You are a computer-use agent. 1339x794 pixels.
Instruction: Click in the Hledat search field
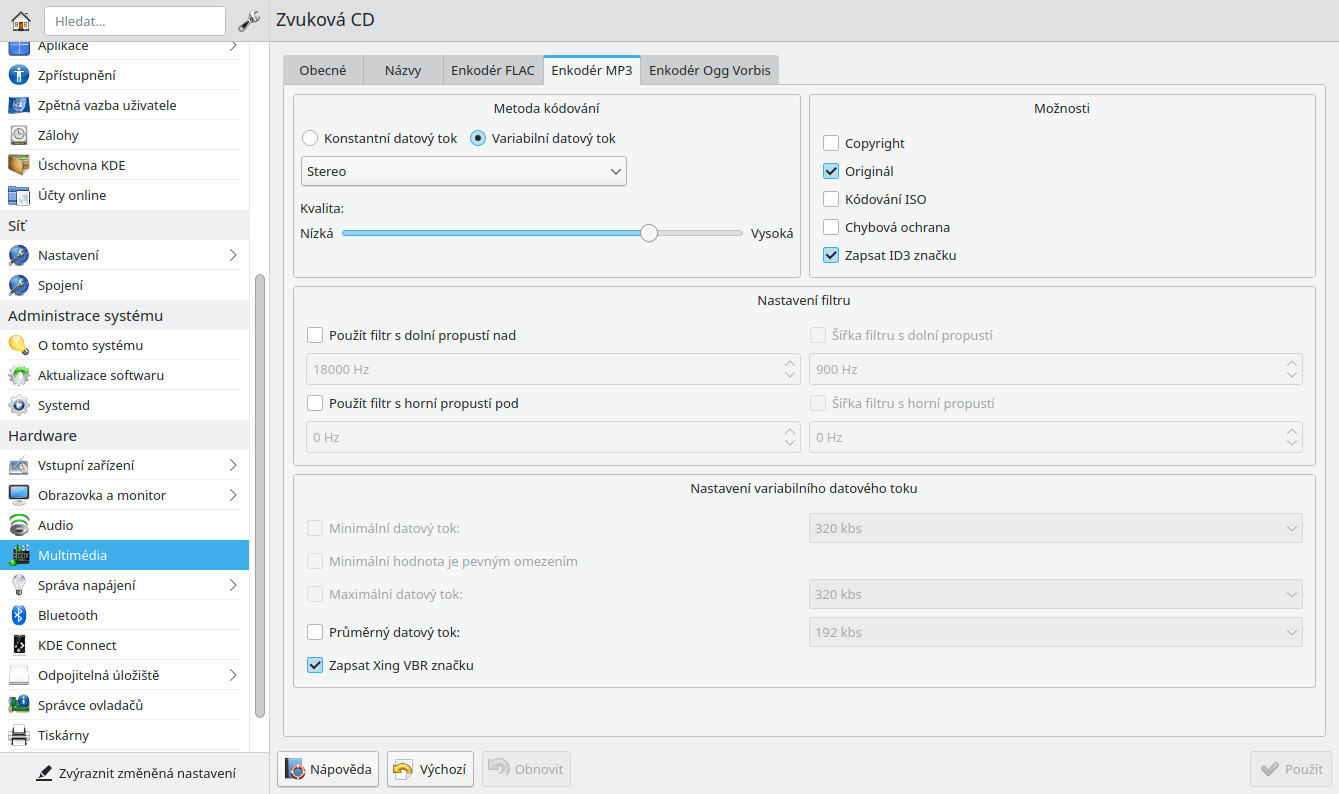point(135,20)
